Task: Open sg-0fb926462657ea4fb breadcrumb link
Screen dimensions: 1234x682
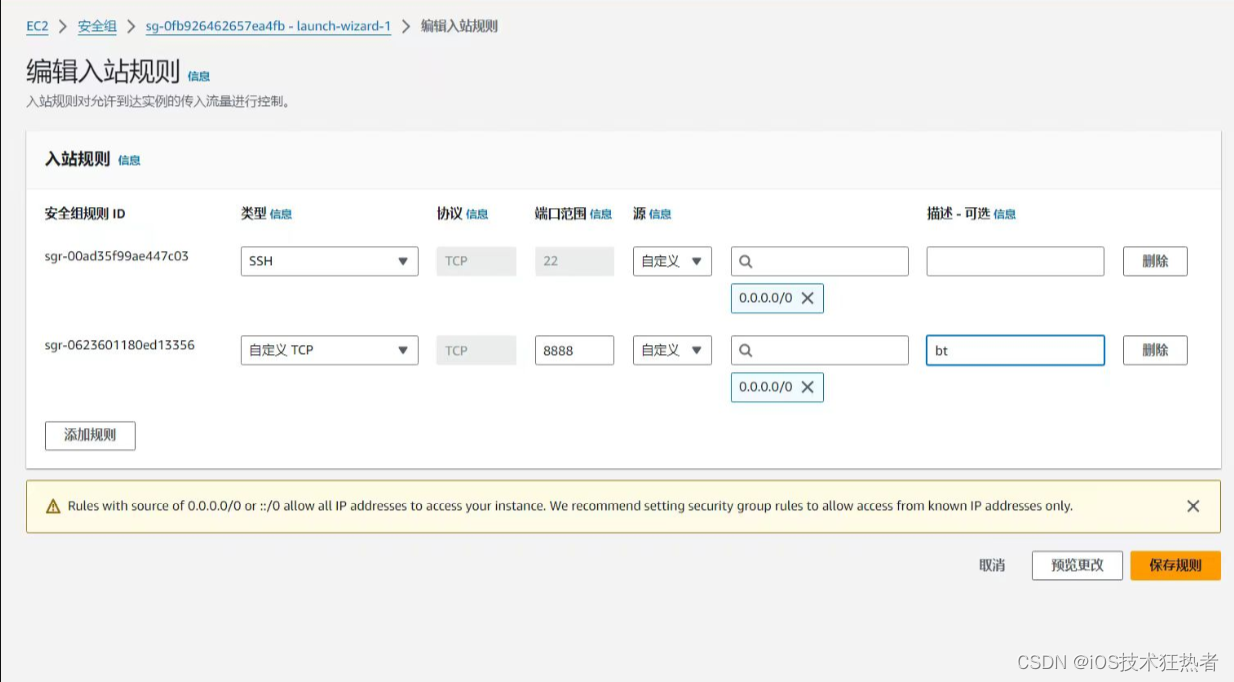Action: point(268,26)
